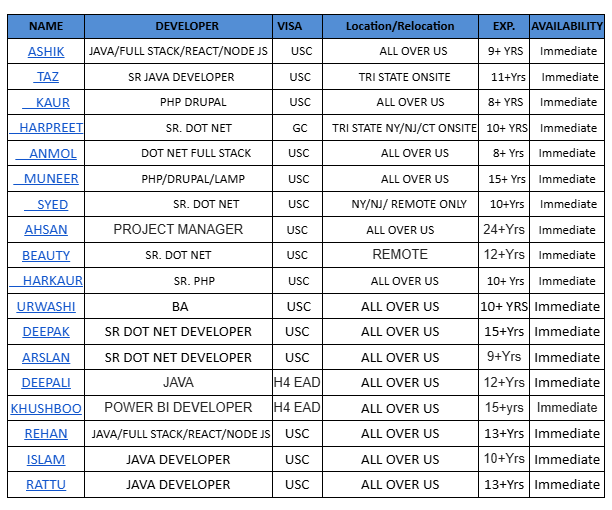Screen dimensions: 612x510
Task: Select the DEEPALI name link
Action: [x=46, y=383]
